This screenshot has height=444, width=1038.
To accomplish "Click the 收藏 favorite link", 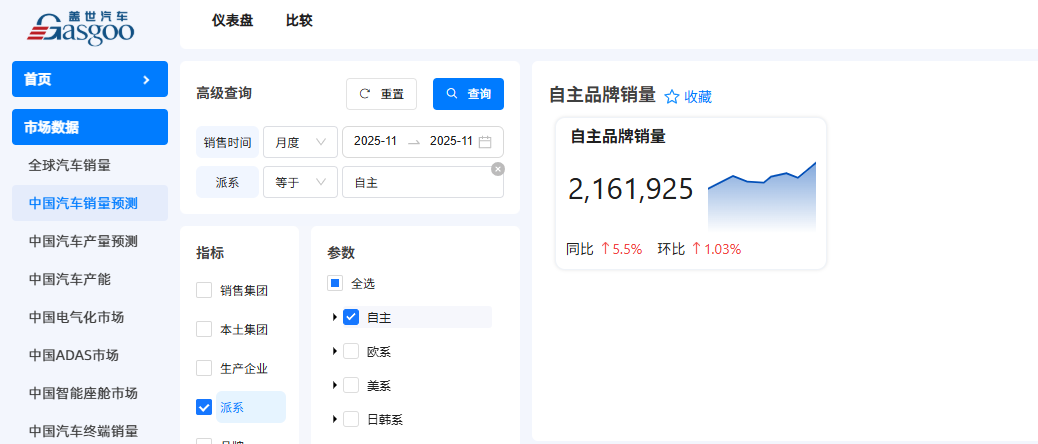I will tap(698, 97).
